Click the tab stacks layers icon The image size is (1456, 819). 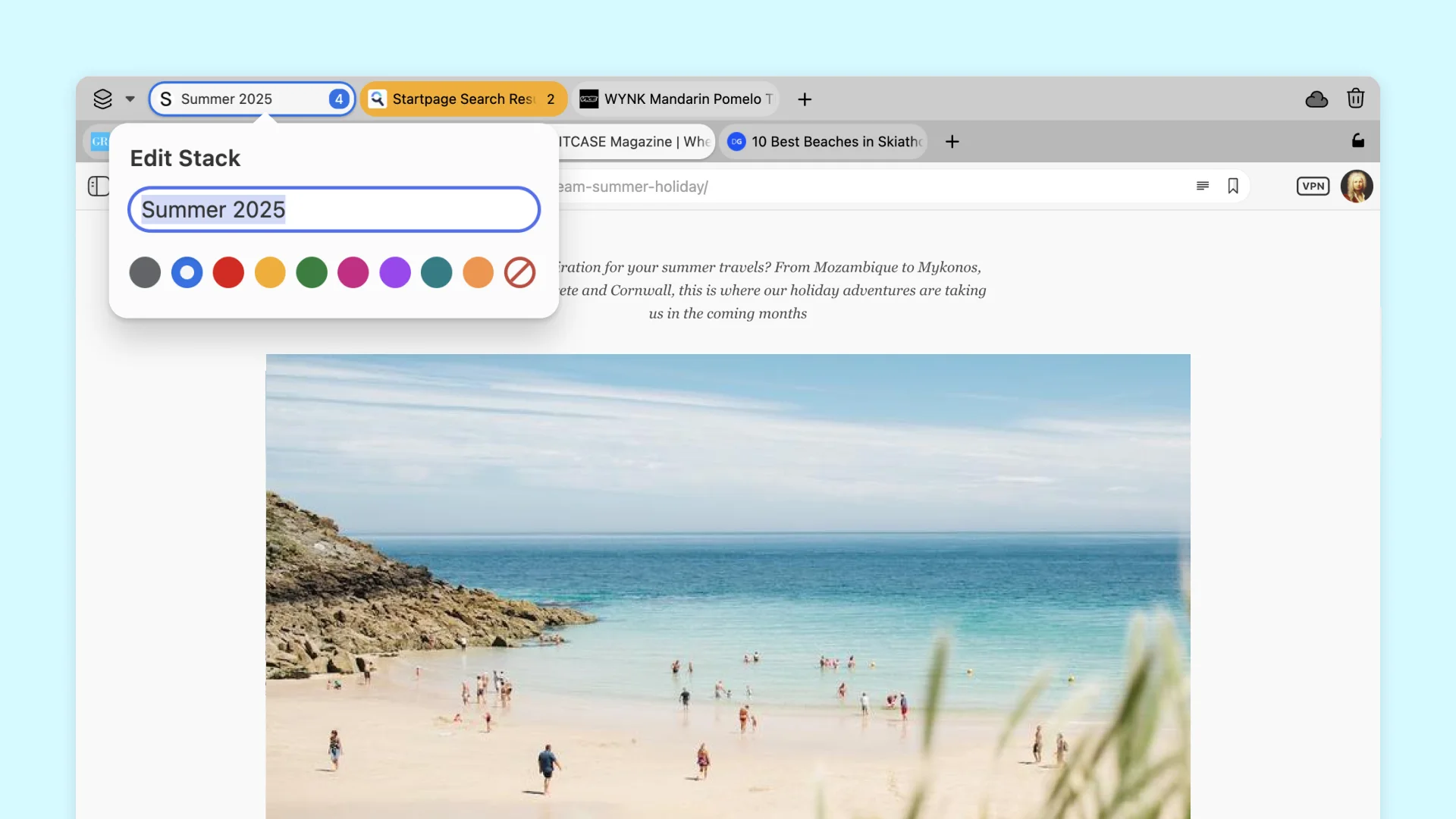point(103,99)
